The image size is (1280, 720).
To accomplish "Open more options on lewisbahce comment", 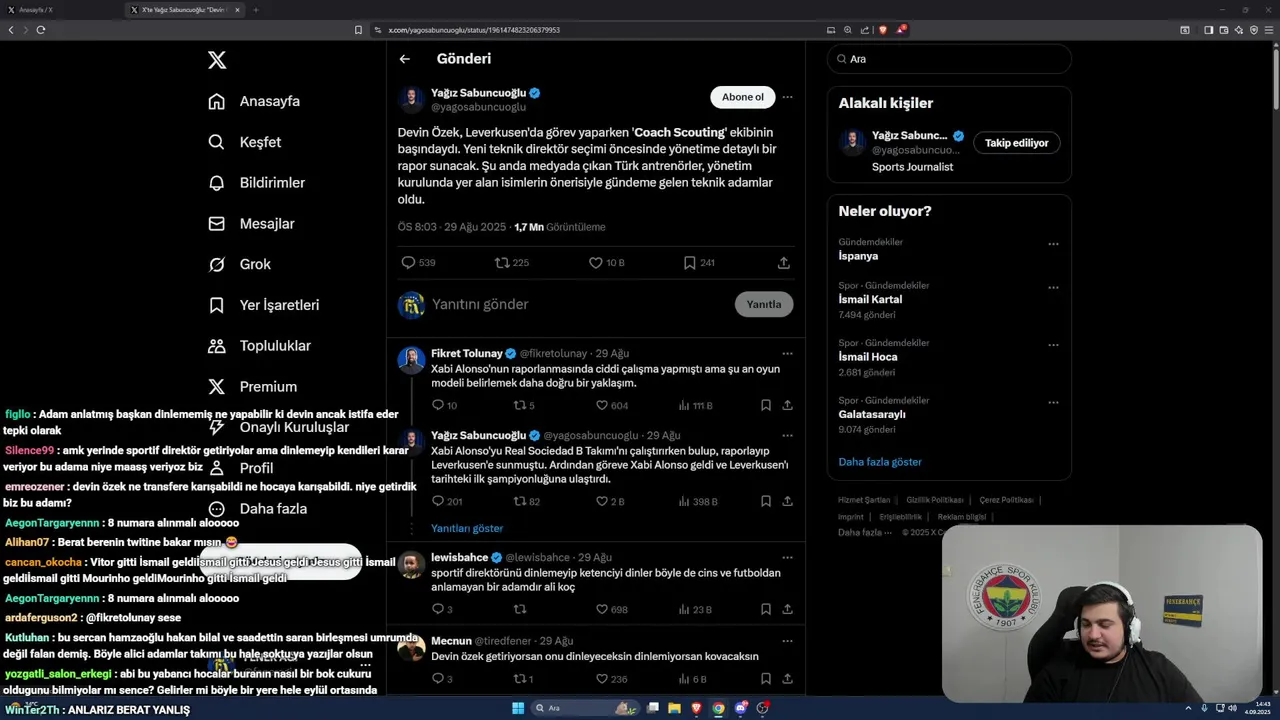I will point(787,557).
